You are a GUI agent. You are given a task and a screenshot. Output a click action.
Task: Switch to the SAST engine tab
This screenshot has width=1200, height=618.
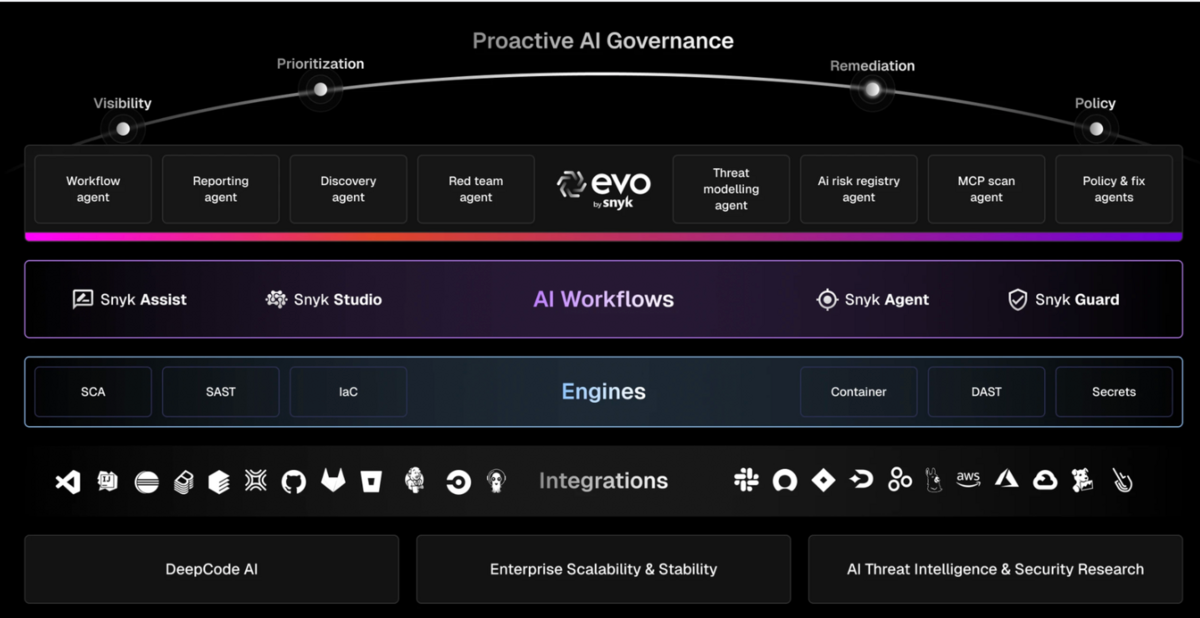click(x=220, y=392)
